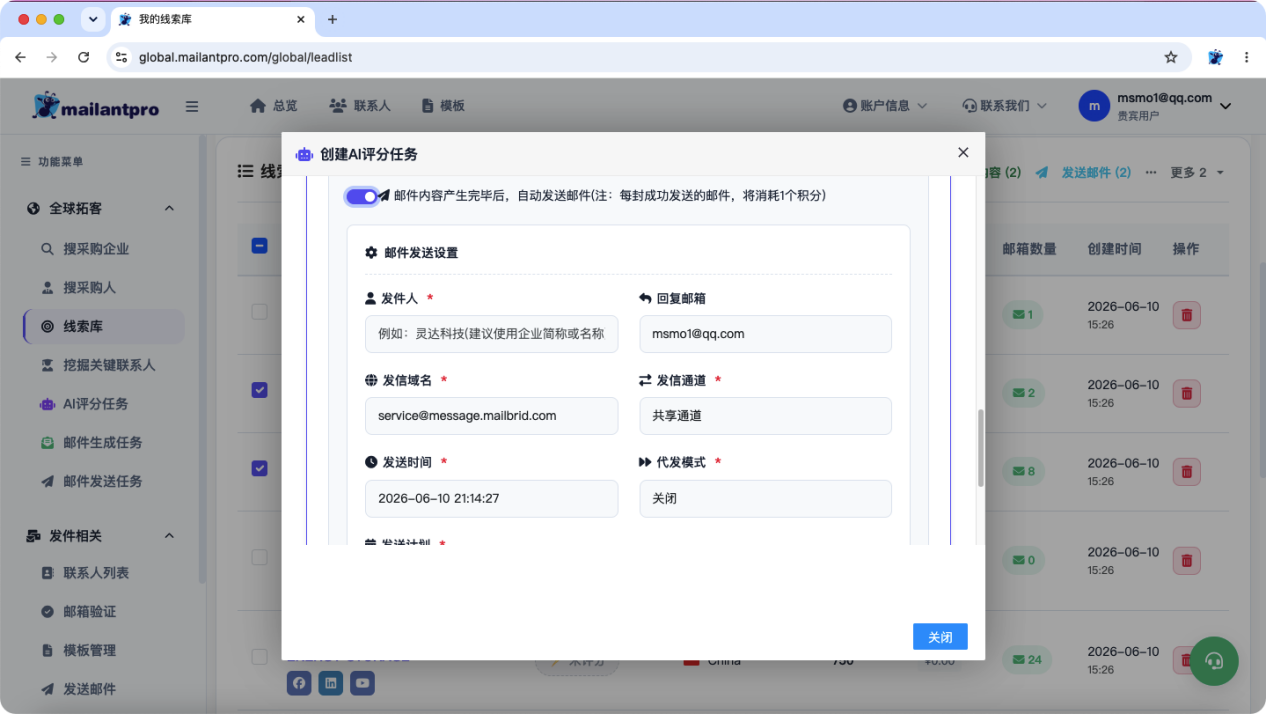Click the 发件人 input field
The height and width of the screenshot is (714, 1266).
491,334
